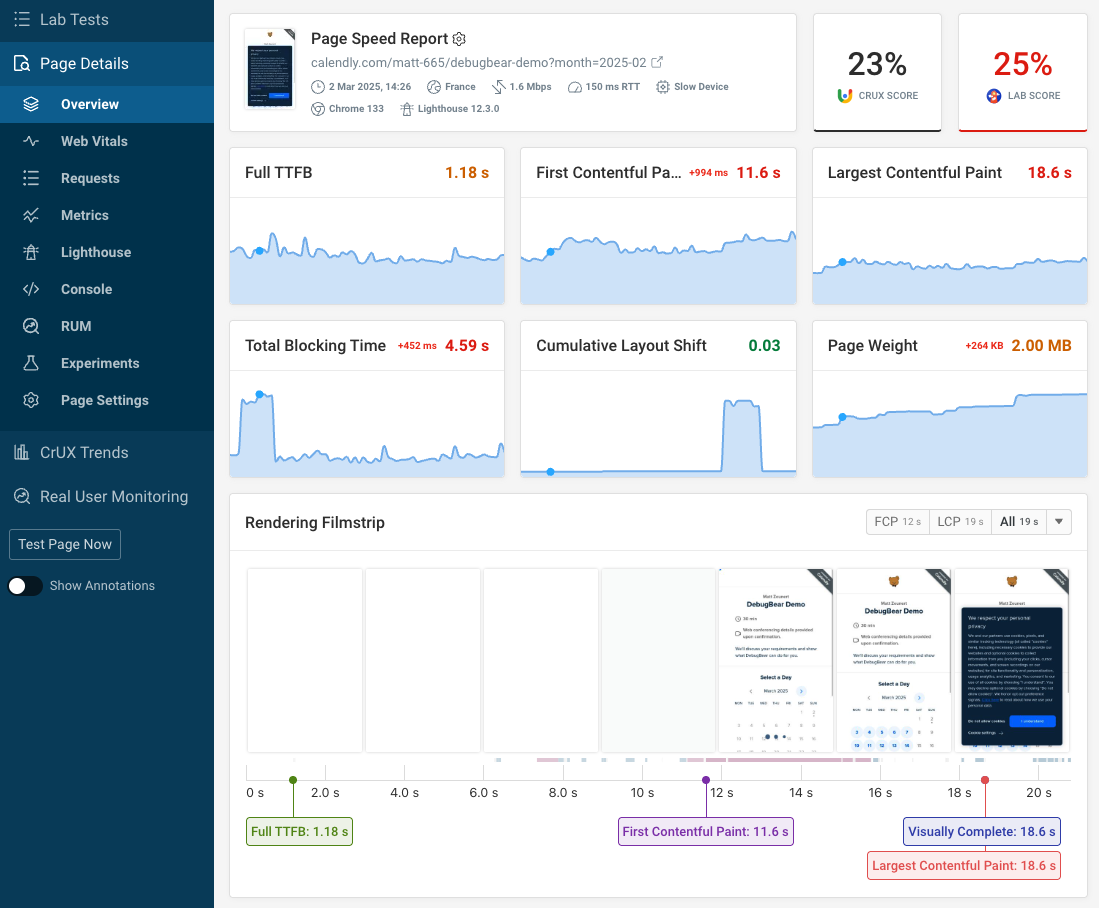Open the Page Speed Report settings gear
The width and height of the screenshot is (1099, 908).
pos(459,39)
